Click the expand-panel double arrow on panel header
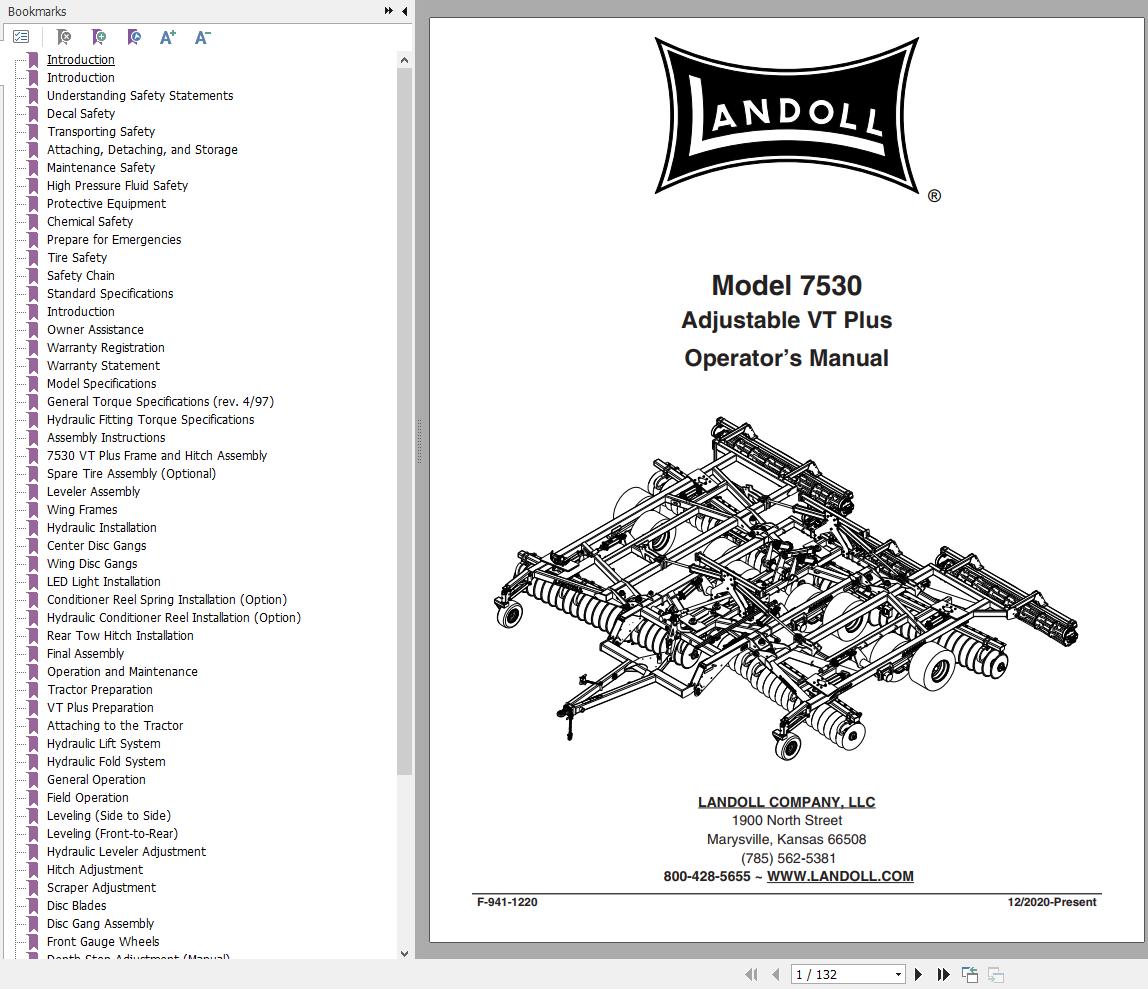The image size is (1148, 989). tap(388, 11)
